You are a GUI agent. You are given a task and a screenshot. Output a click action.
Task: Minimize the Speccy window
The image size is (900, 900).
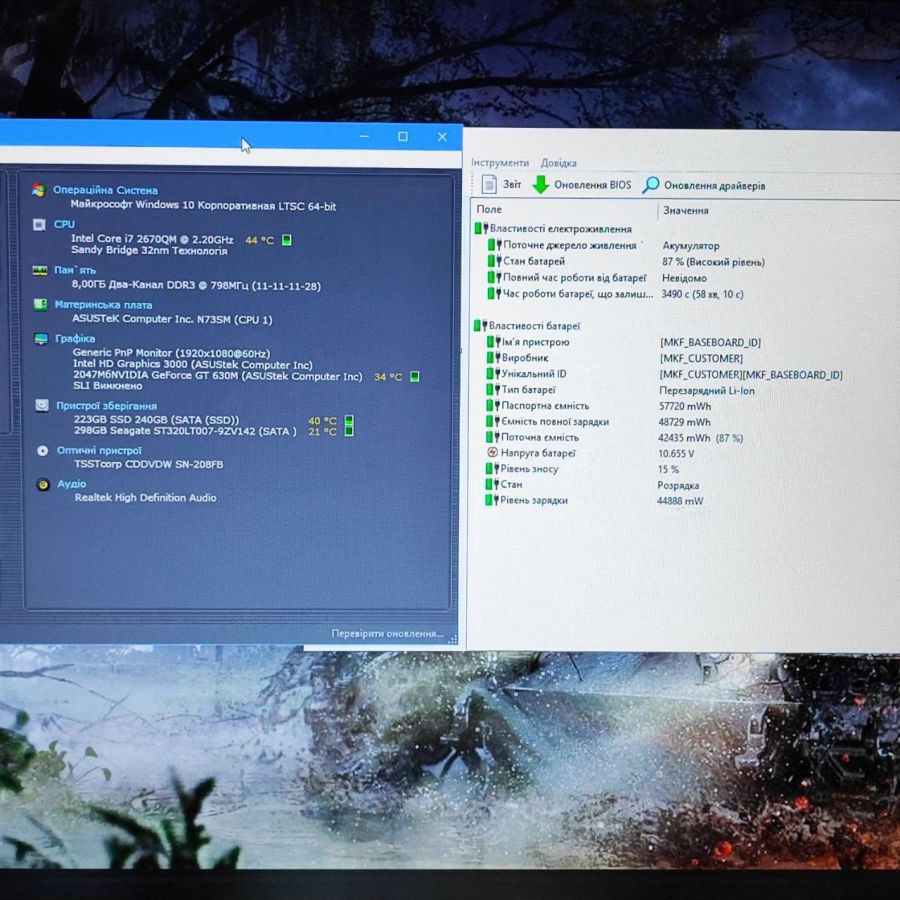pyautogui.click(x=364, y=137)
